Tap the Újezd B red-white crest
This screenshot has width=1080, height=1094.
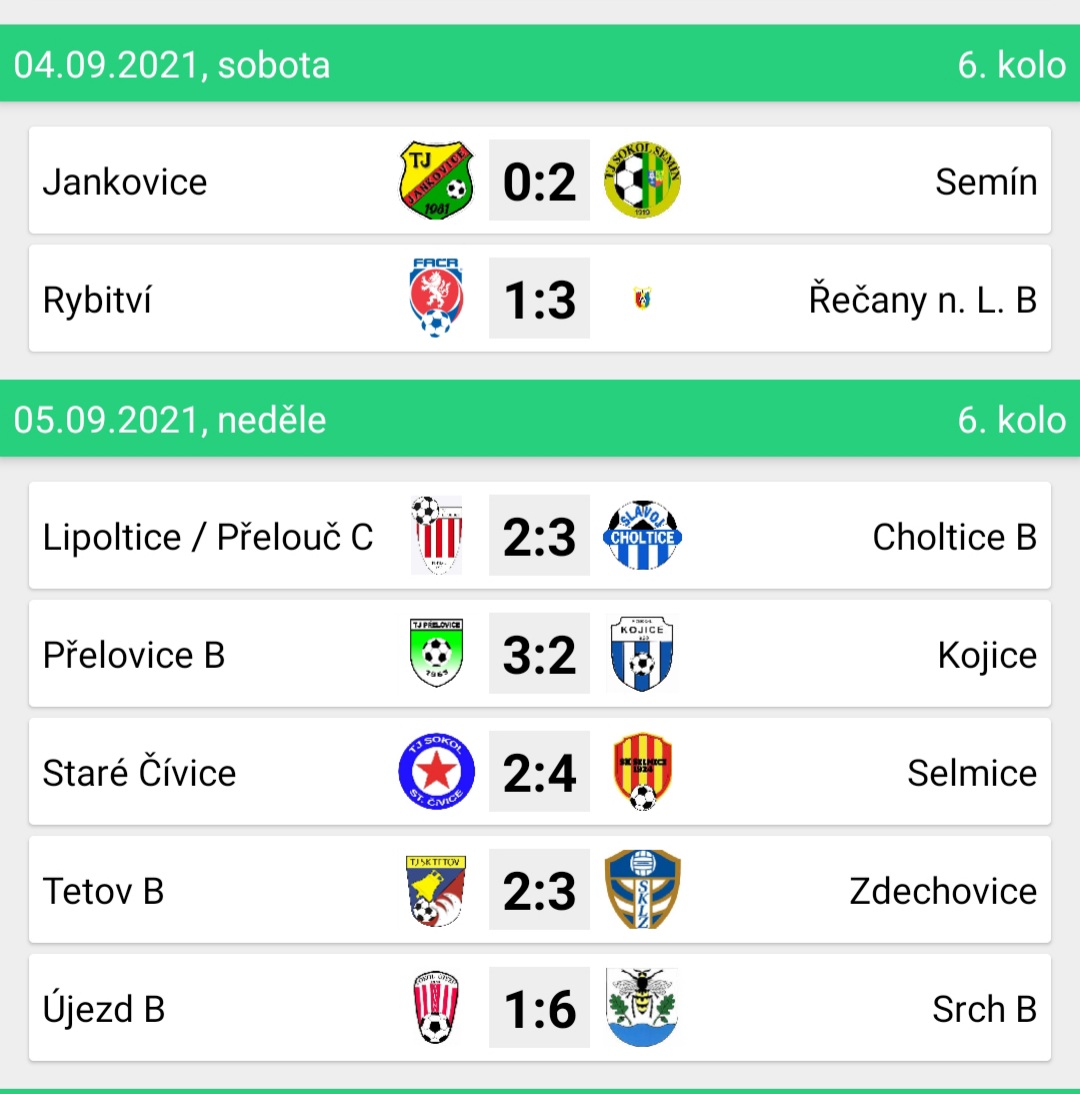(x=436, y=1007)
